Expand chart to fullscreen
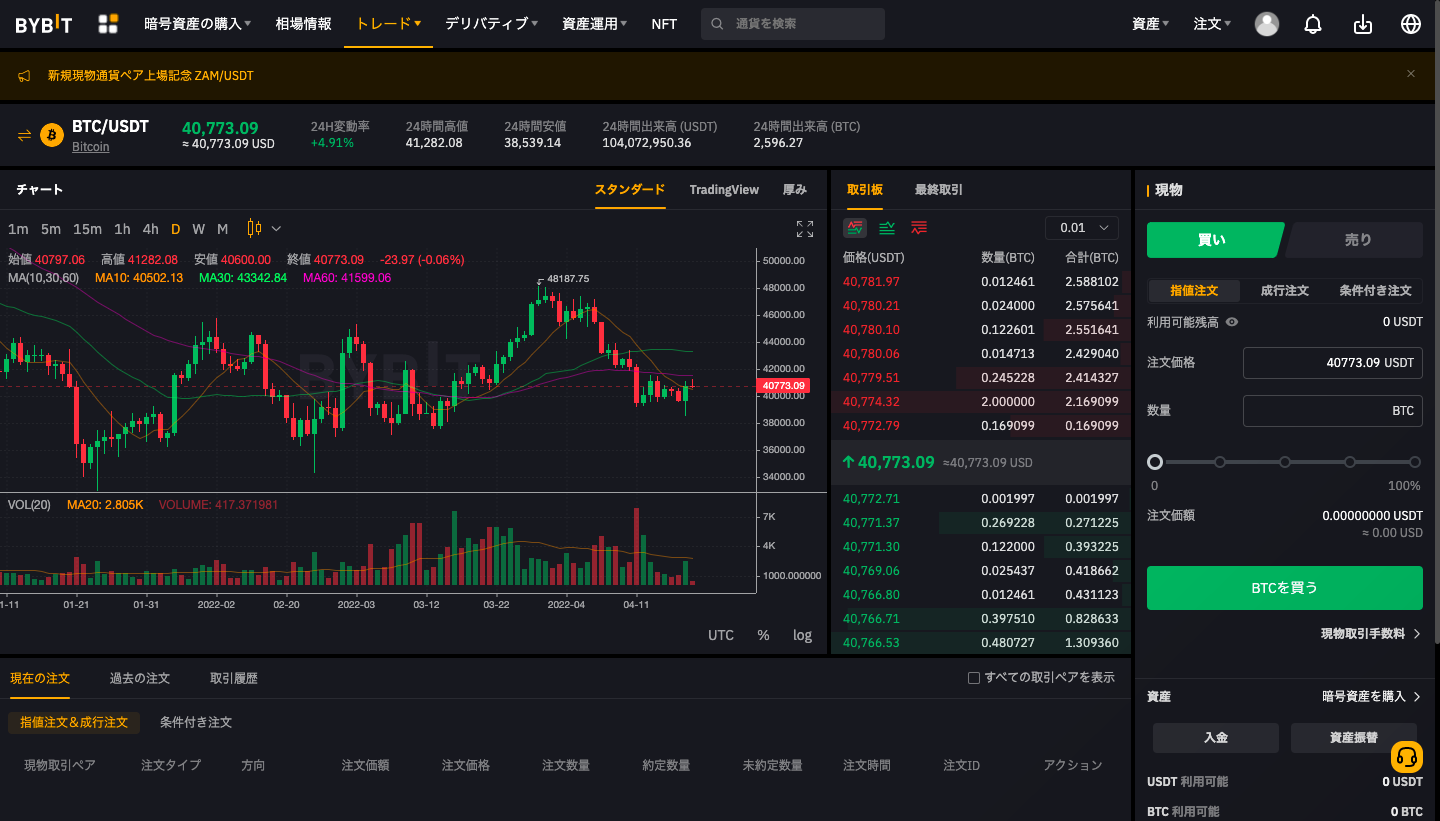Image resolution: width=1440 pixels, height=821 pixels. [x=805, y=229]
